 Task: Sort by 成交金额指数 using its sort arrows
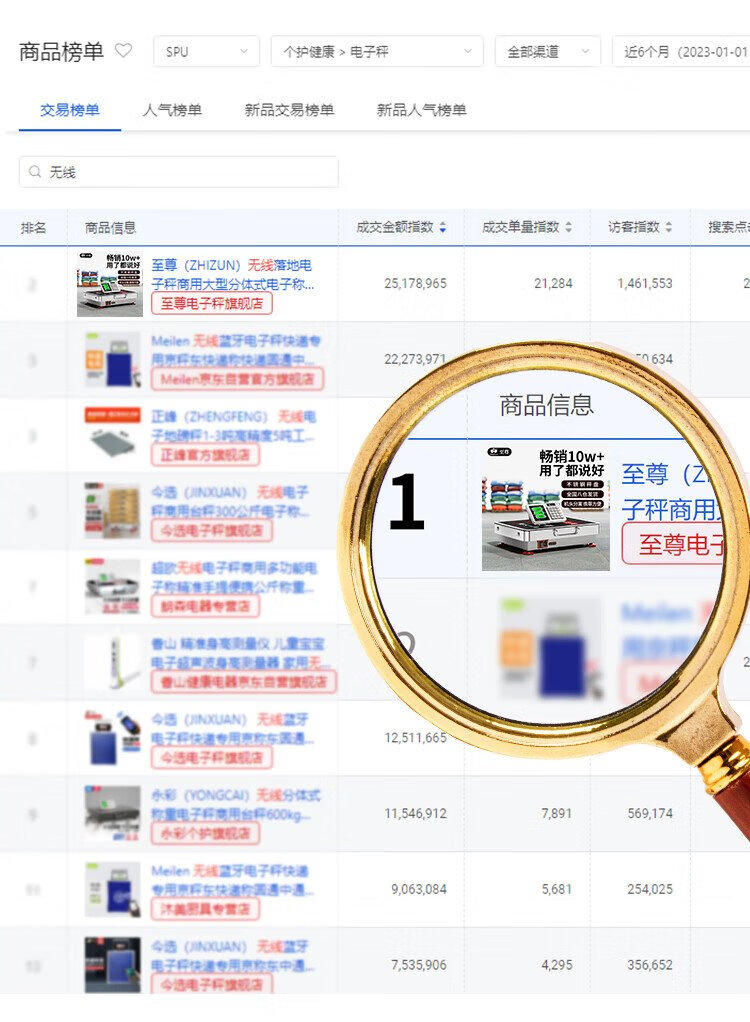443,228
